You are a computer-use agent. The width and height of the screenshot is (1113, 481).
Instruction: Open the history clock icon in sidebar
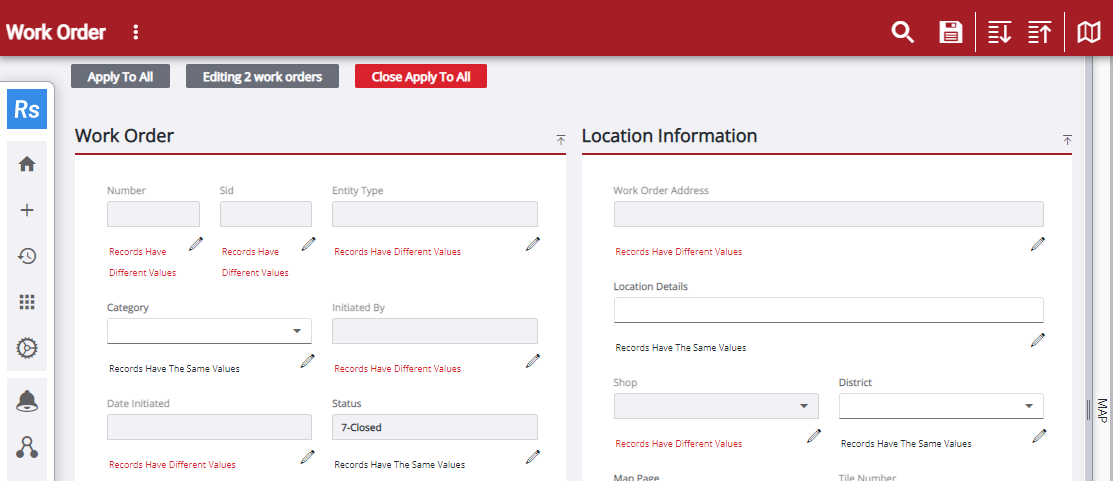click(28, 256)
